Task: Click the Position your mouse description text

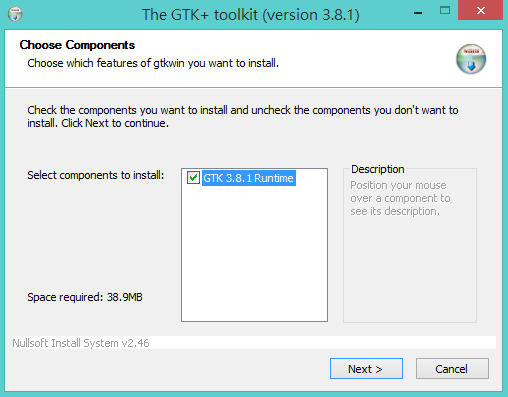Action: coord(400,198)
